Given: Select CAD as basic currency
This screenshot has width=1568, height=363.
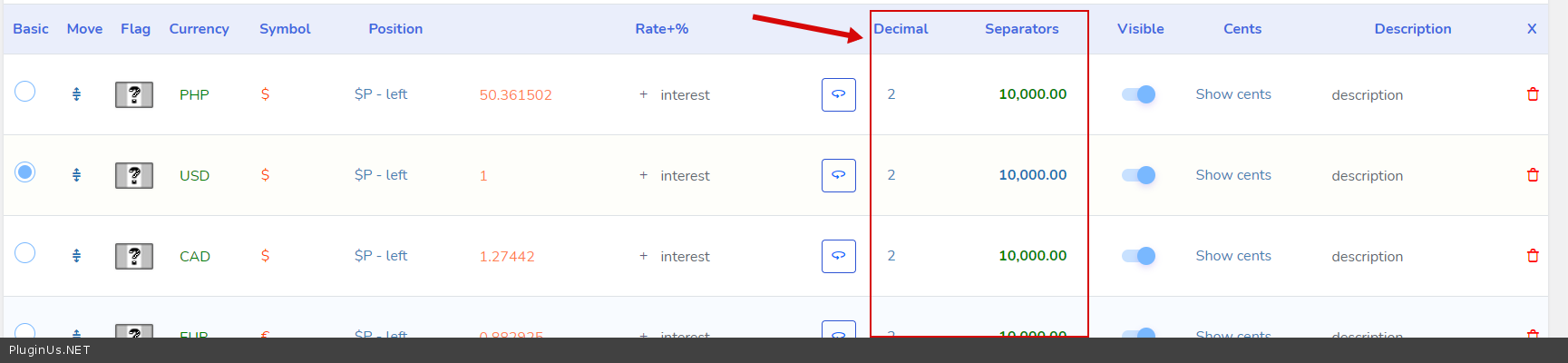Looking at the screenshot, I should click(x=25, y=253).
